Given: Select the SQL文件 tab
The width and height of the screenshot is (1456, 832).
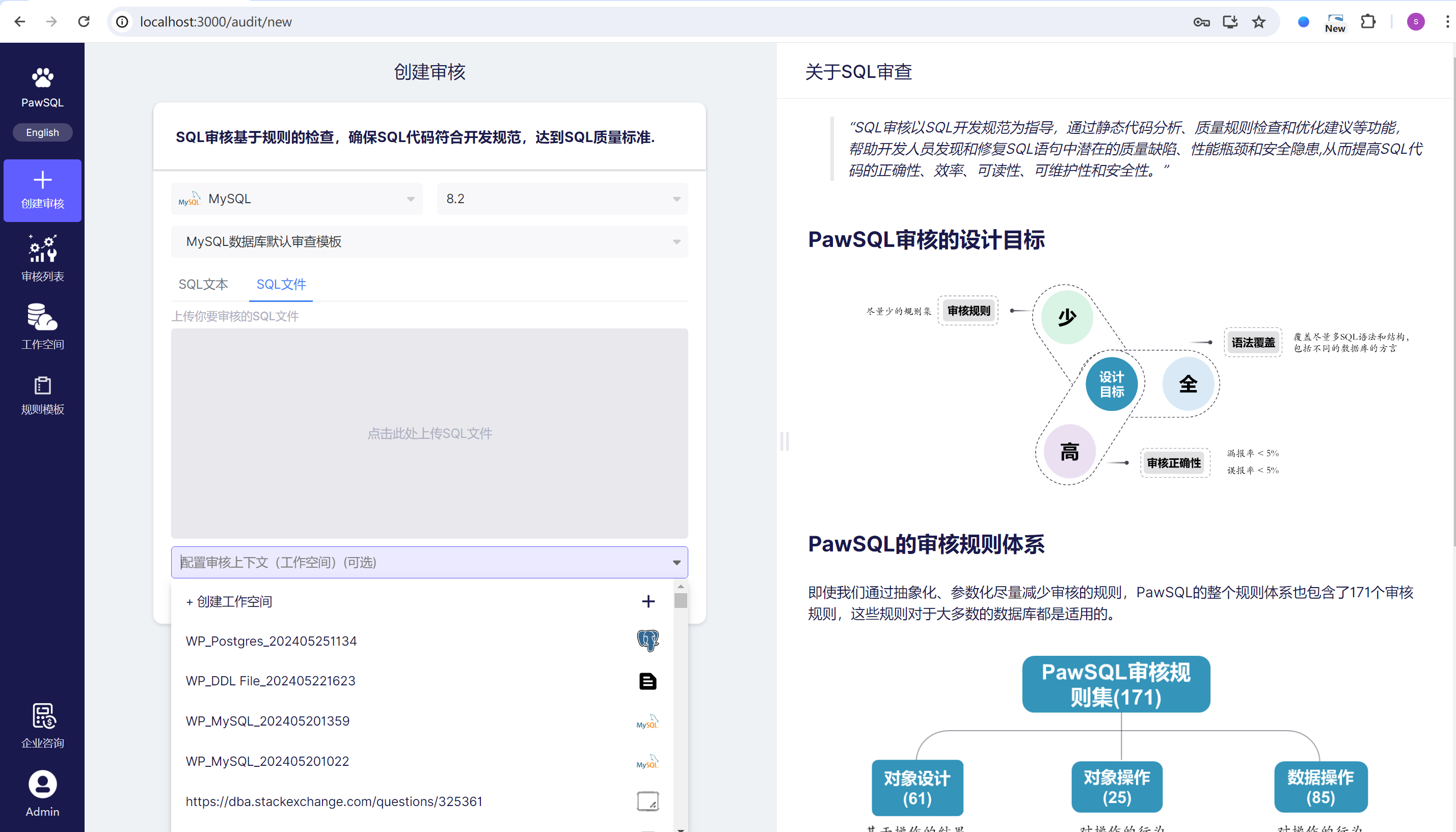Looking at the screenshot, I should pos(281,284).
